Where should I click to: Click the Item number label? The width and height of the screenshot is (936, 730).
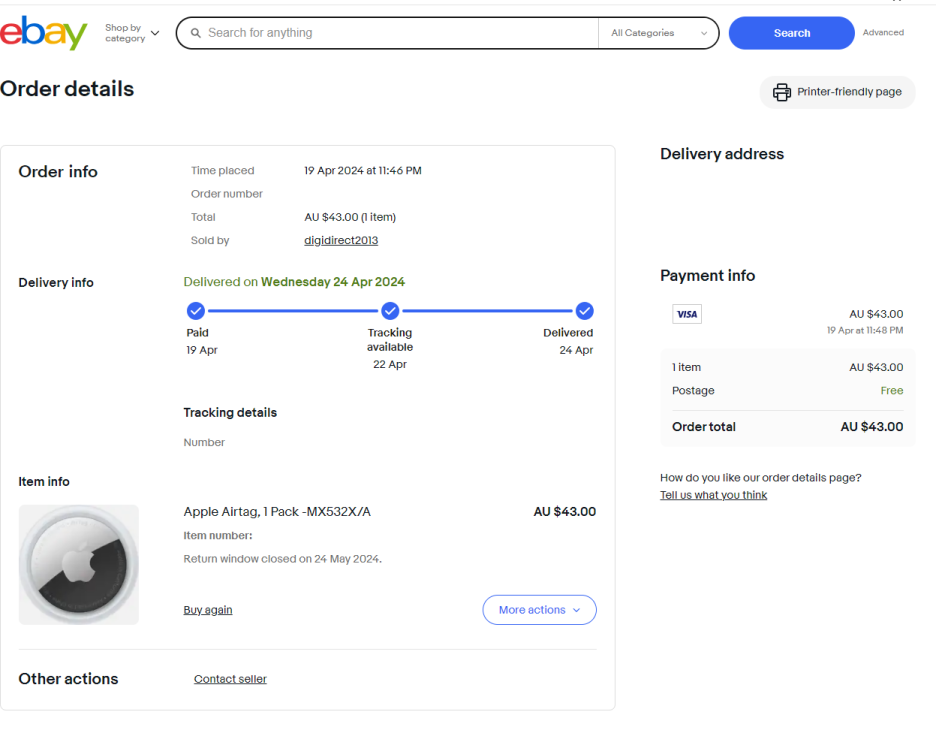tap(218, 535)
